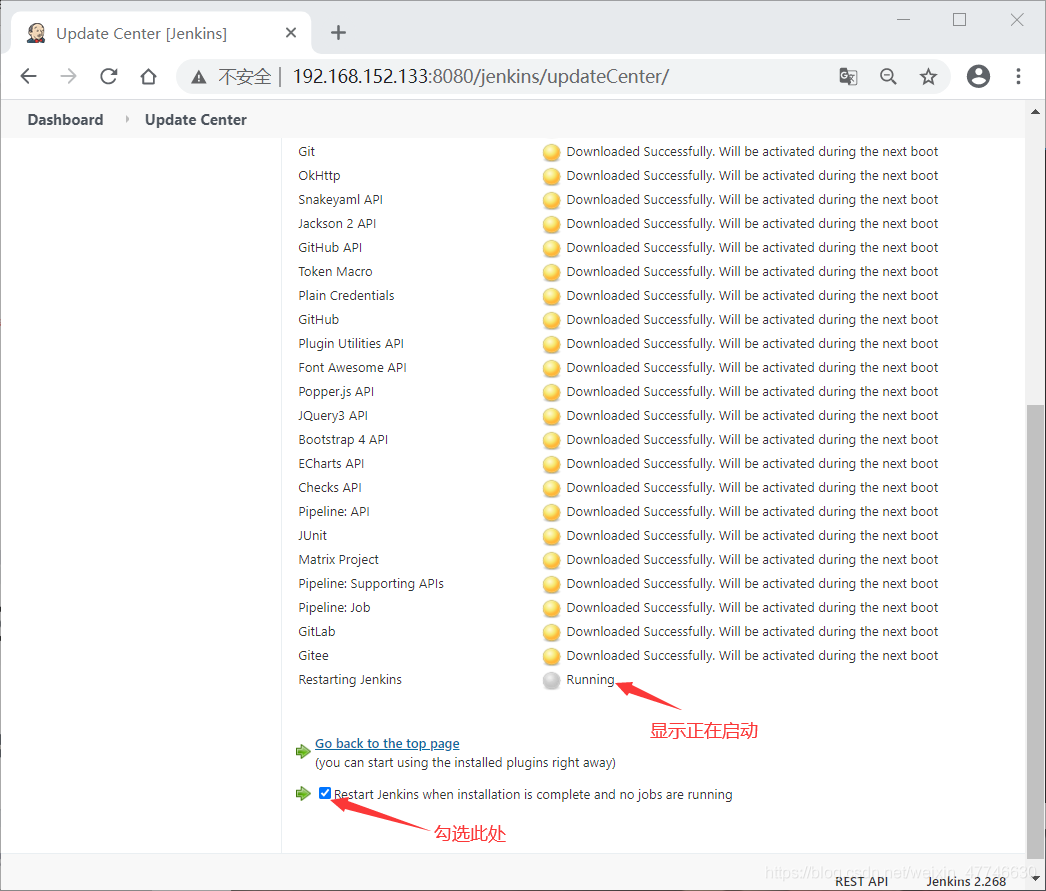Focus the address bar URL
The height and width of the screenshot is (891, 1046).
coord(480,77)
